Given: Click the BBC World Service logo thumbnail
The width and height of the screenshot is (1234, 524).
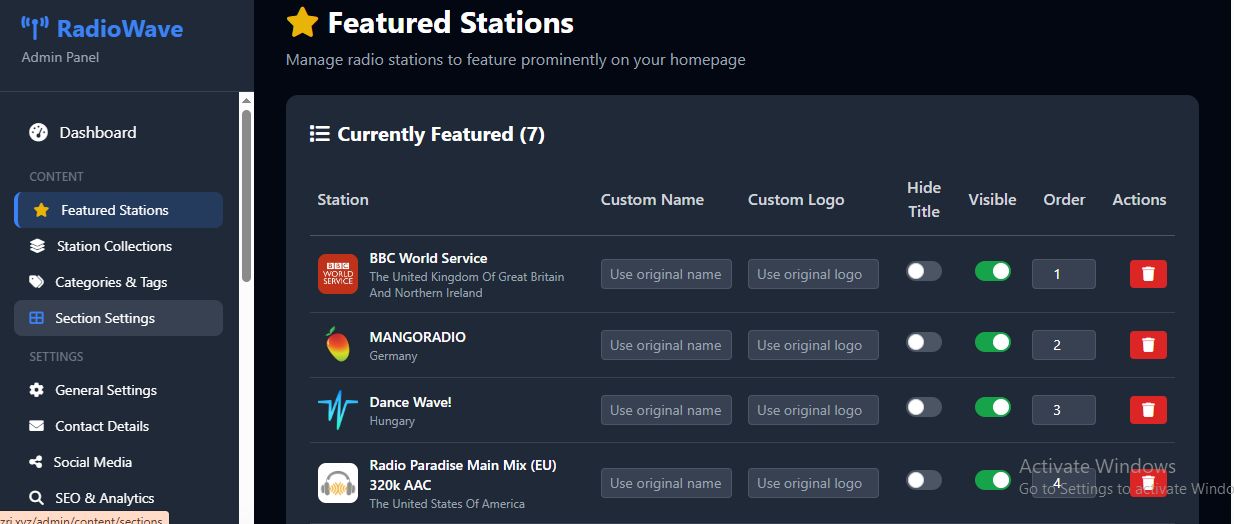Looking at the screenshot, I should [x=338, y=274].
